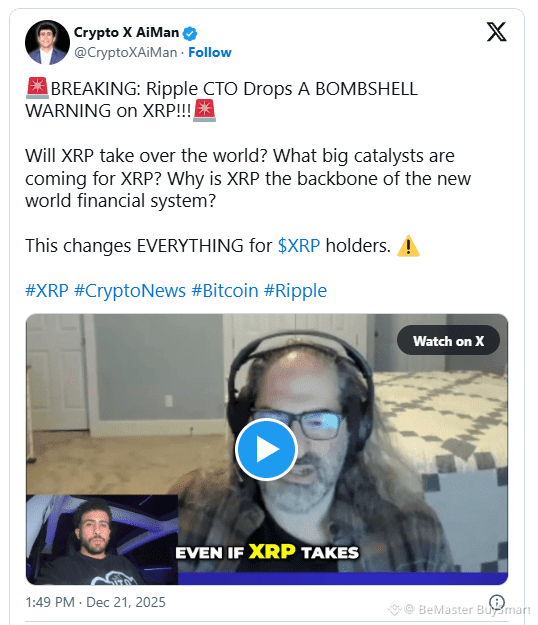
Task: Click the siren emoji before BREAKING
Action: point(37,88)
